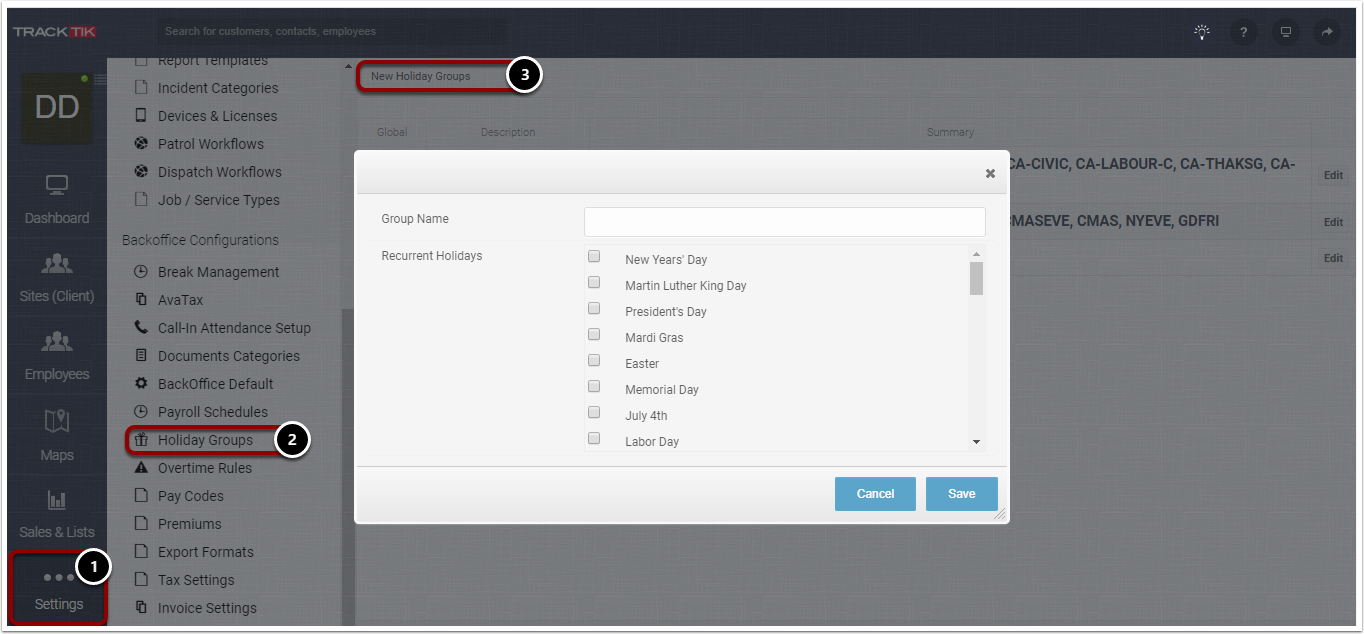
Task: Click the AvaTax copy icon
Action: (x=141, y=300)
